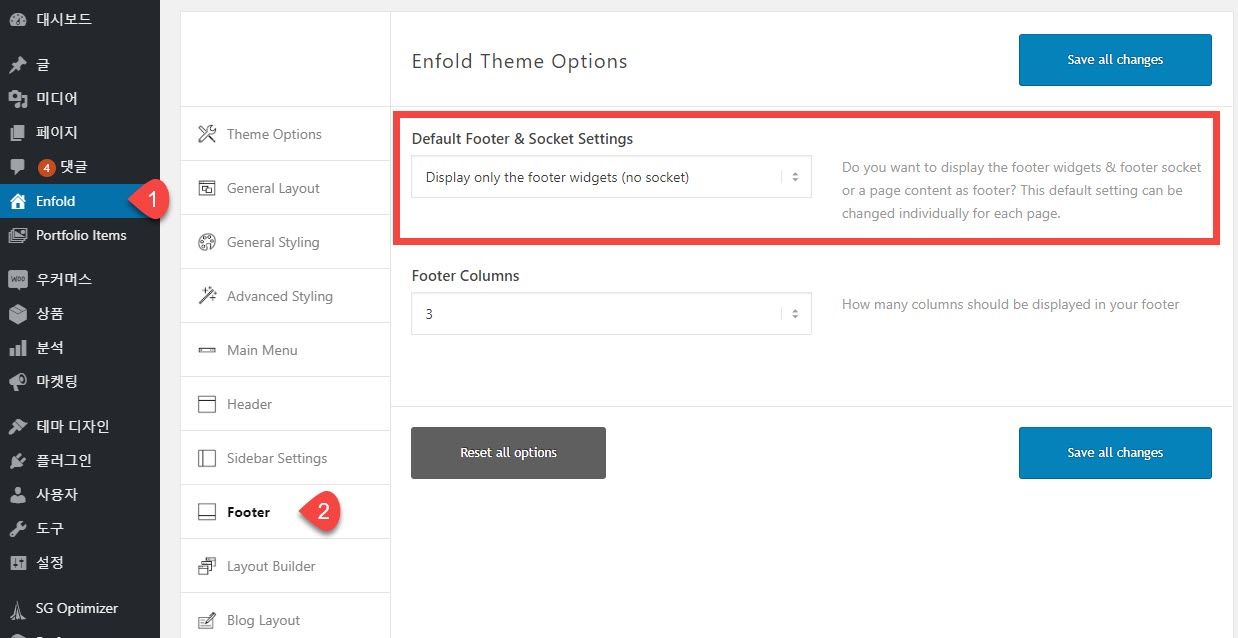1238x638 pixels.
Task: Click the megaphone icon beside 마케팅
Action: click(x=17, y=382)
